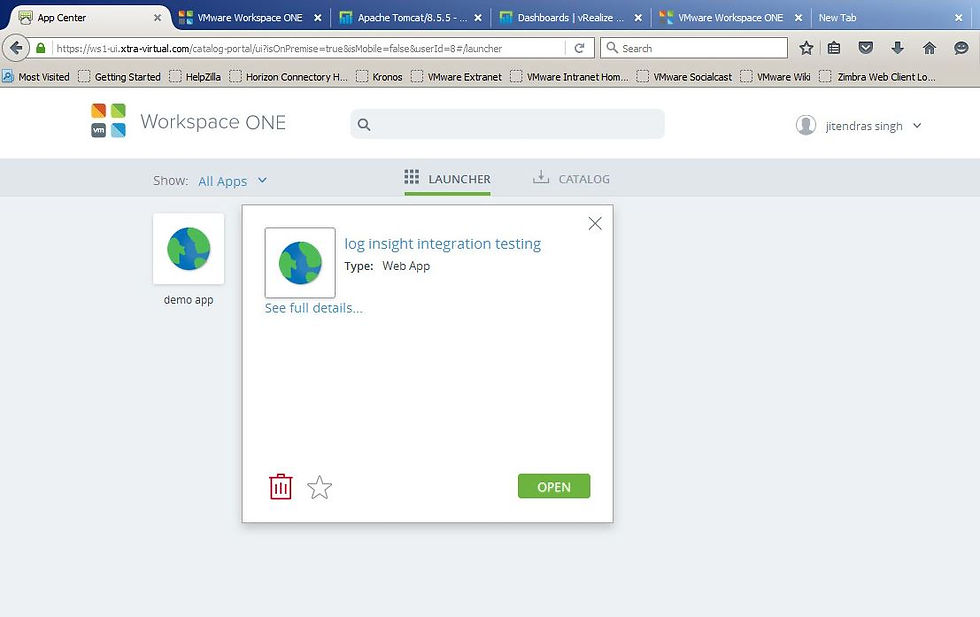Click the demo app label
Screen dimensions: 980x617
[188, 300]
